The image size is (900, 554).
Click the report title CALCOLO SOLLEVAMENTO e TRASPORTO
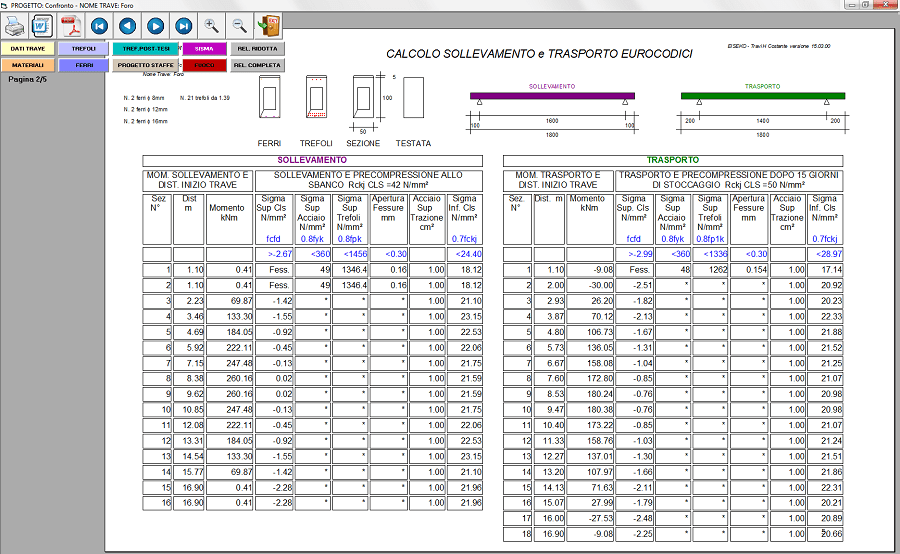[539, 54]
